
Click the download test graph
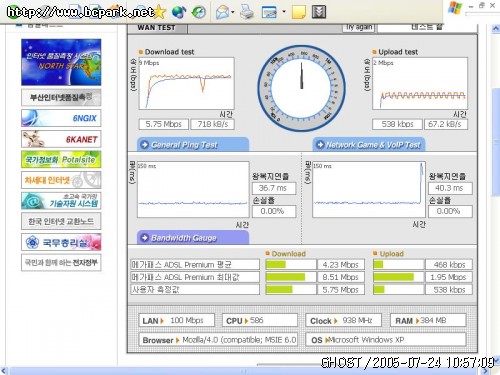[186, 83]
